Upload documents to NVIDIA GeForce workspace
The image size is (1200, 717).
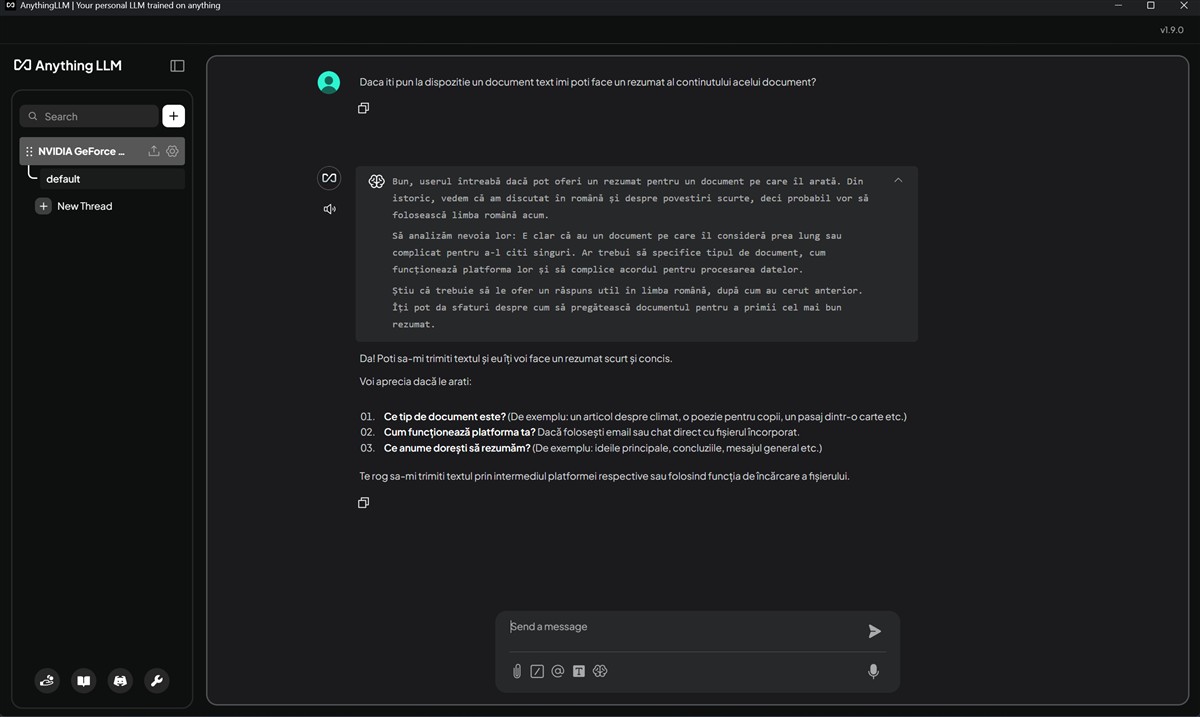tap(154, 151)
